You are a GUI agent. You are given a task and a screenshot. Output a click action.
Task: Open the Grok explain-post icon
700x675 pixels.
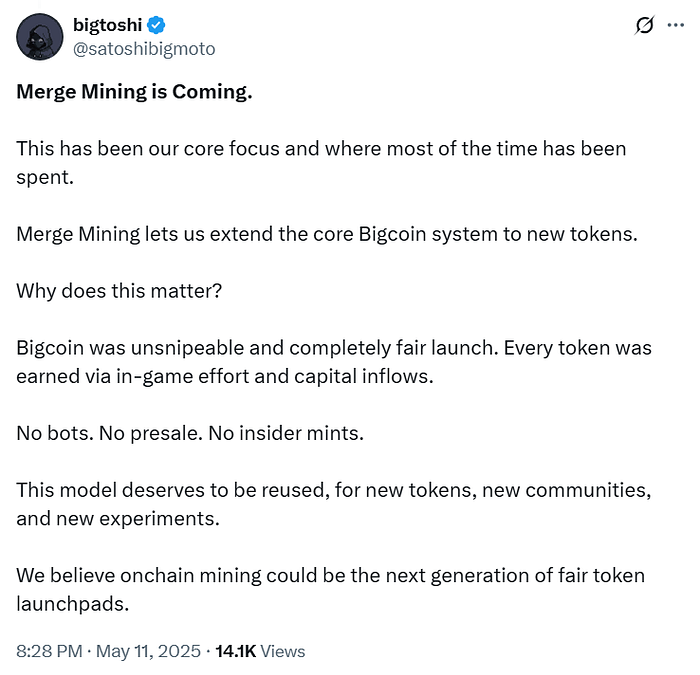click(x=644, y=25)
